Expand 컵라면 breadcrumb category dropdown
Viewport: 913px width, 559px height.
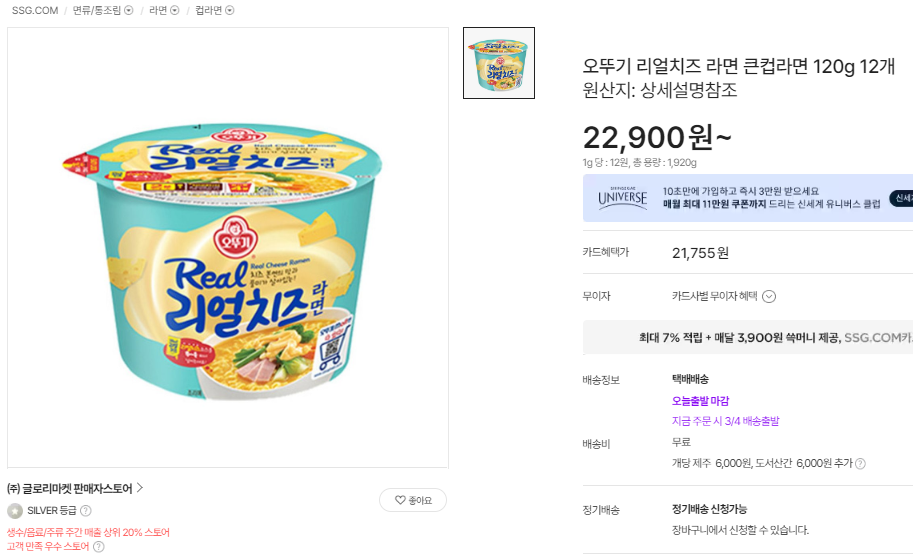click(230, 11)
